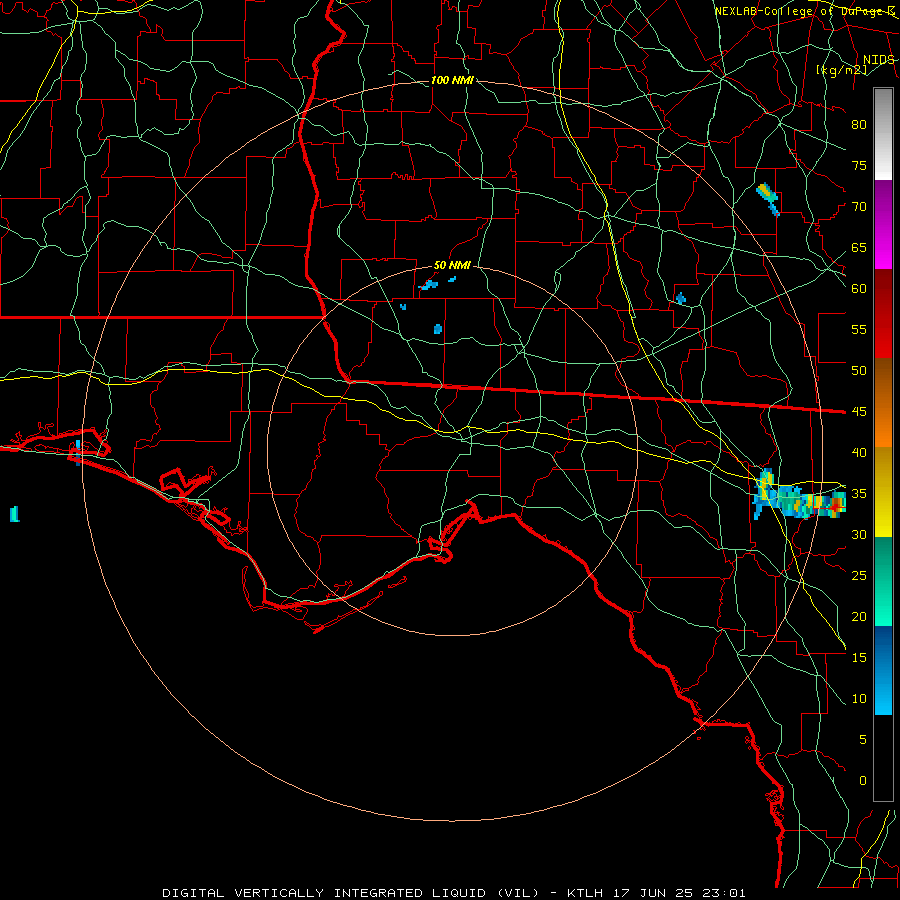
Task: Click the 50 NMI range ring label
Action: 452,265
